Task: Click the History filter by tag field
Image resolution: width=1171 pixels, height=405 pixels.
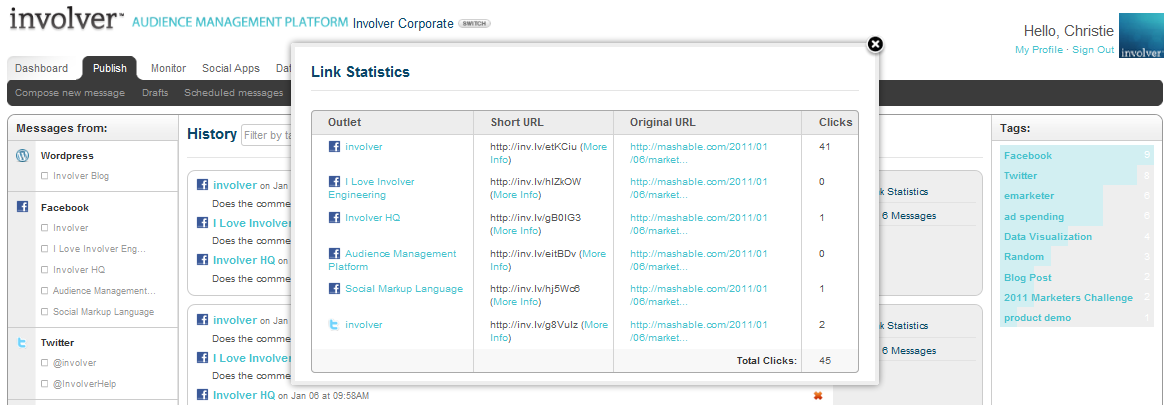Action: tap(266, 135)
